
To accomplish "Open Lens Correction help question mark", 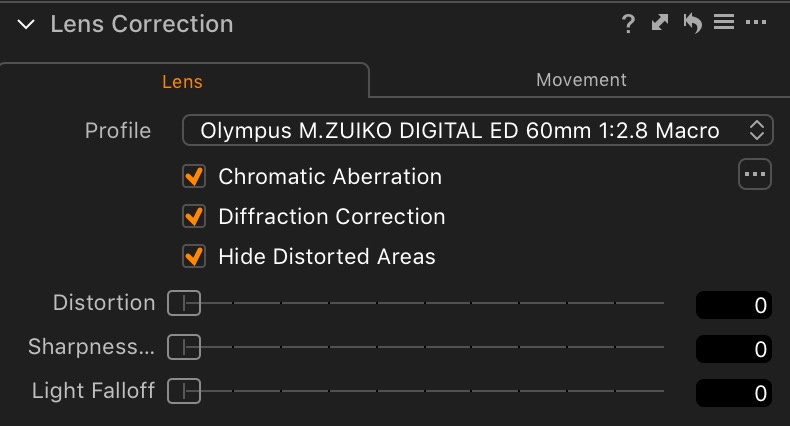I will (628, 24).
